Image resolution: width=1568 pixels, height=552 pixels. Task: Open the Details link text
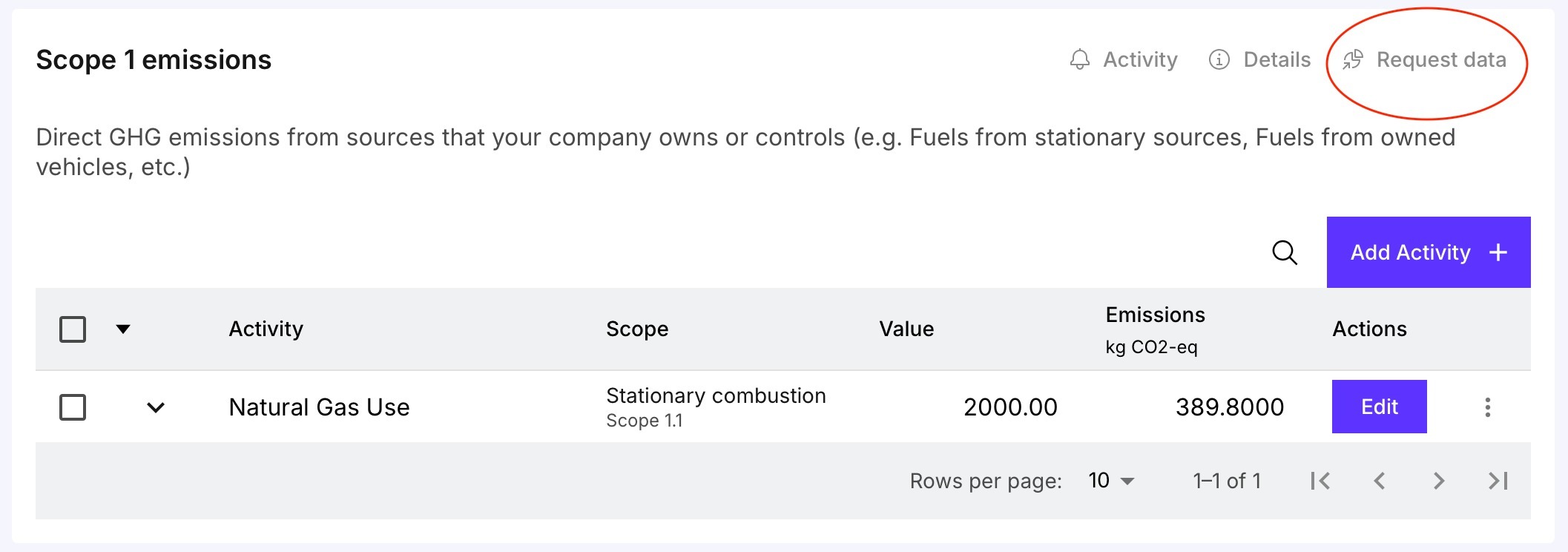(x=1277, y=59)
